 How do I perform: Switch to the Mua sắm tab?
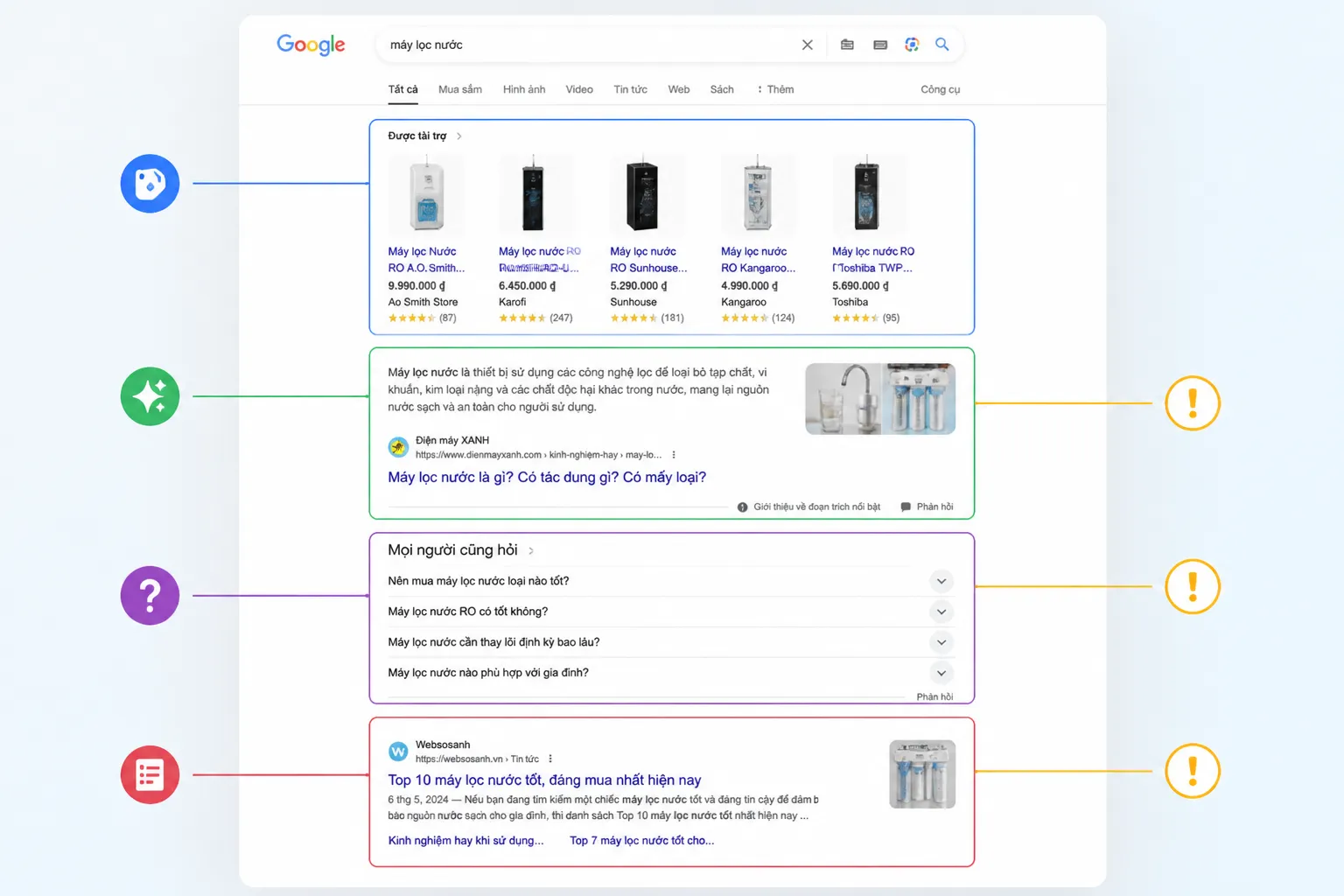(x=460, y=89)
